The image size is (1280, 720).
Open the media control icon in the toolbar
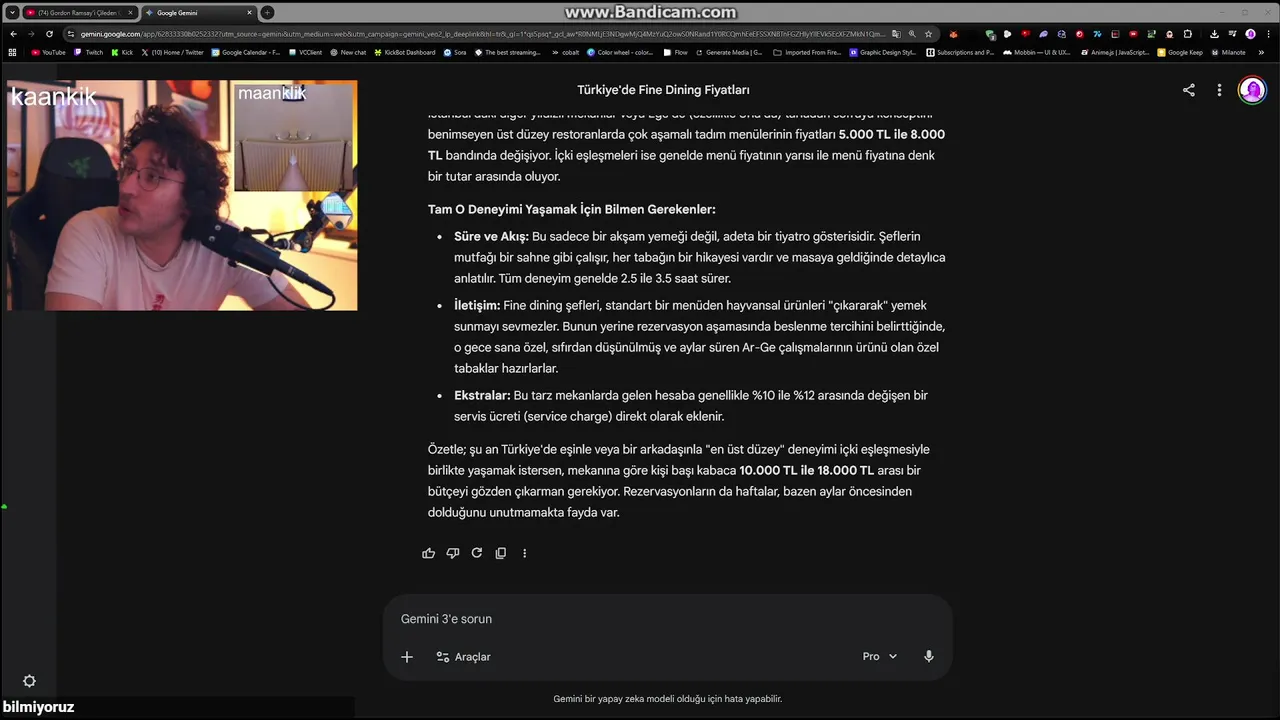pos(1232,34)
